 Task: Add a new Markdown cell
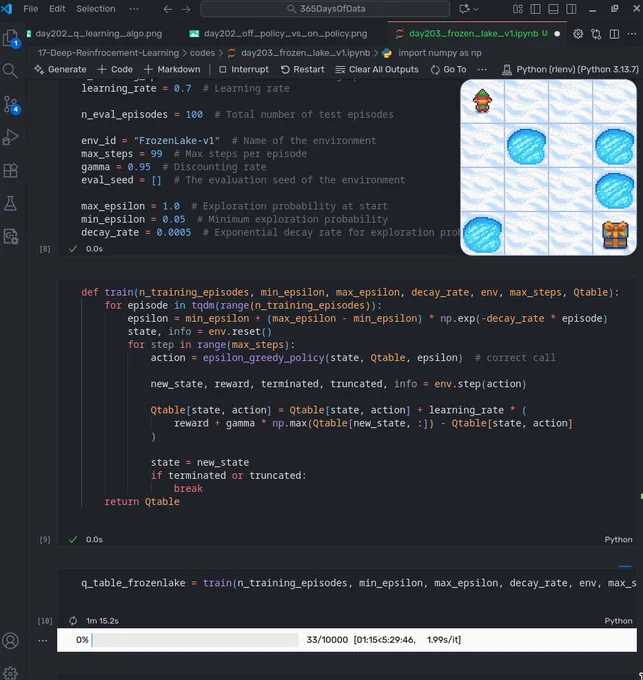pos(172,69)
